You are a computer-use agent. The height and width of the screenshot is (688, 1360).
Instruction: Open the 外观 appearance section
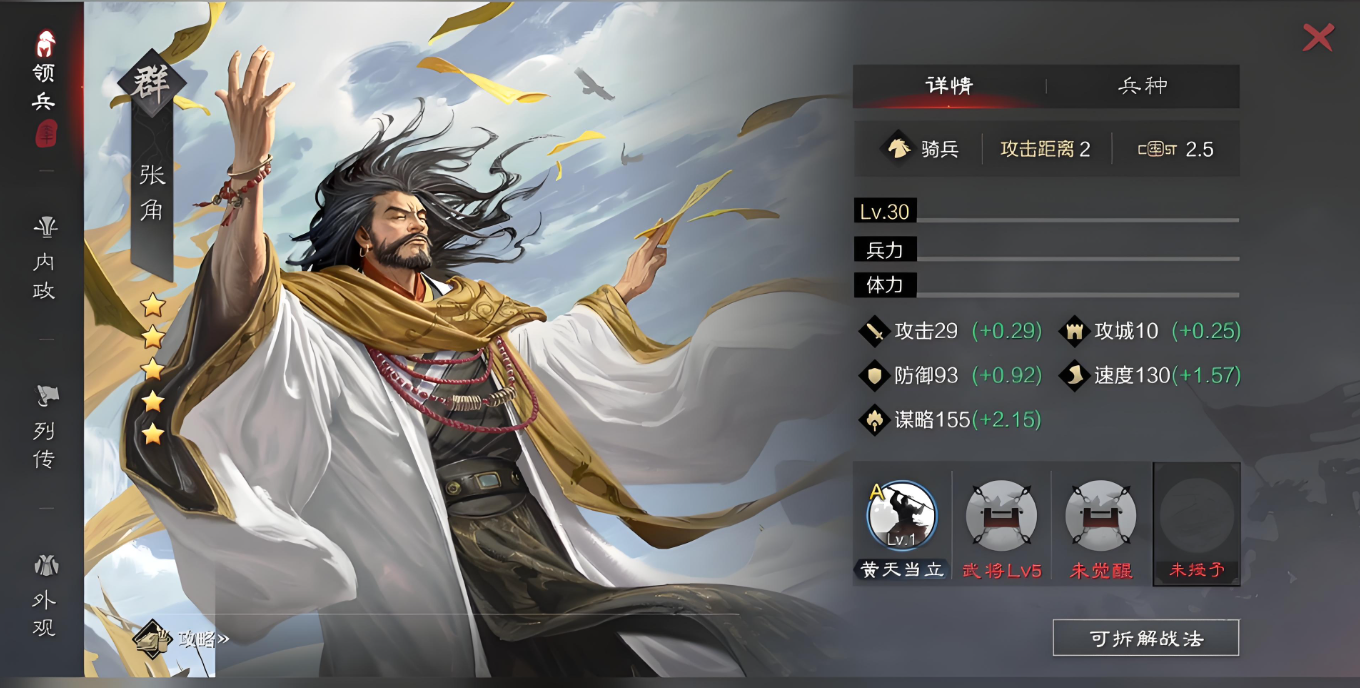coord(44,596)
